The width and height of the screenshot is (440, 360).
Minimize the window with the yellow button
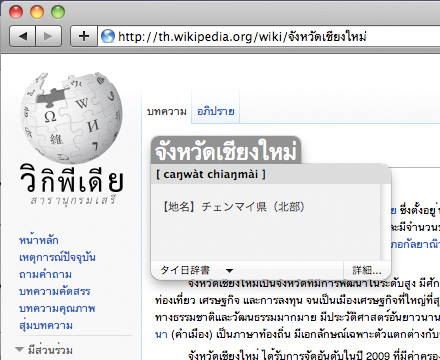coord(37,12)
